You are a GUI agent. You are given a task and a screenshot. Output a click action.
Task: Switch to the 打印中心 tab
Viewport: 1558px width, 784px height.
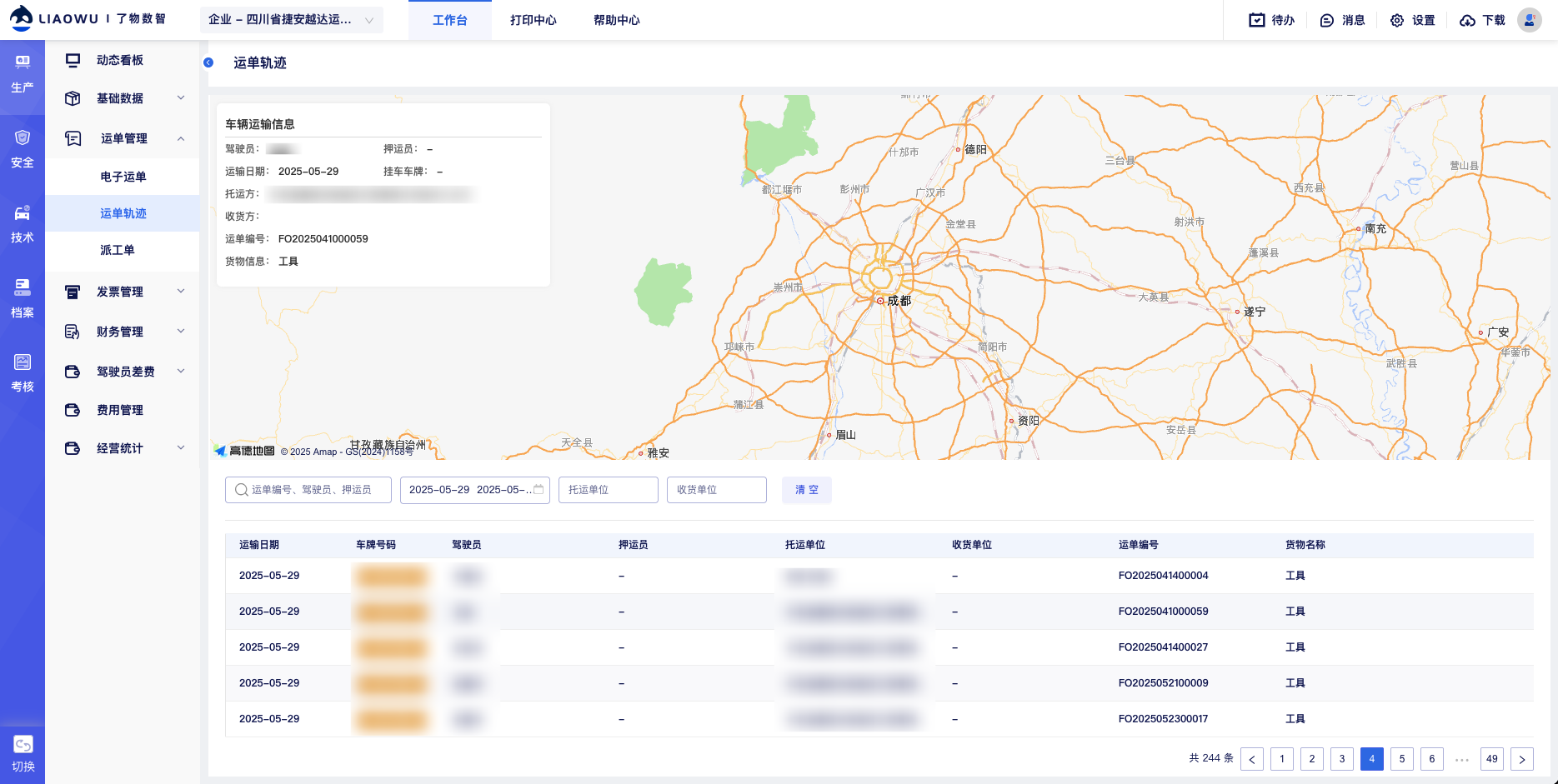(533, 20)
